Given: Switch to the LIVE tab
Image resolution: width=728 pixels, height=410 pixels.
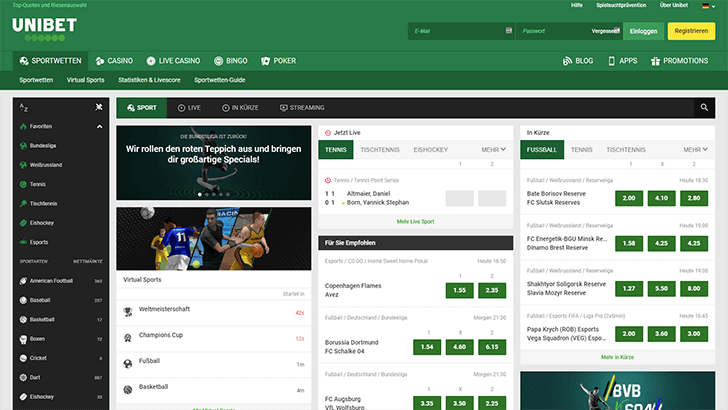Looking at the screenshot, I should 189,108.
